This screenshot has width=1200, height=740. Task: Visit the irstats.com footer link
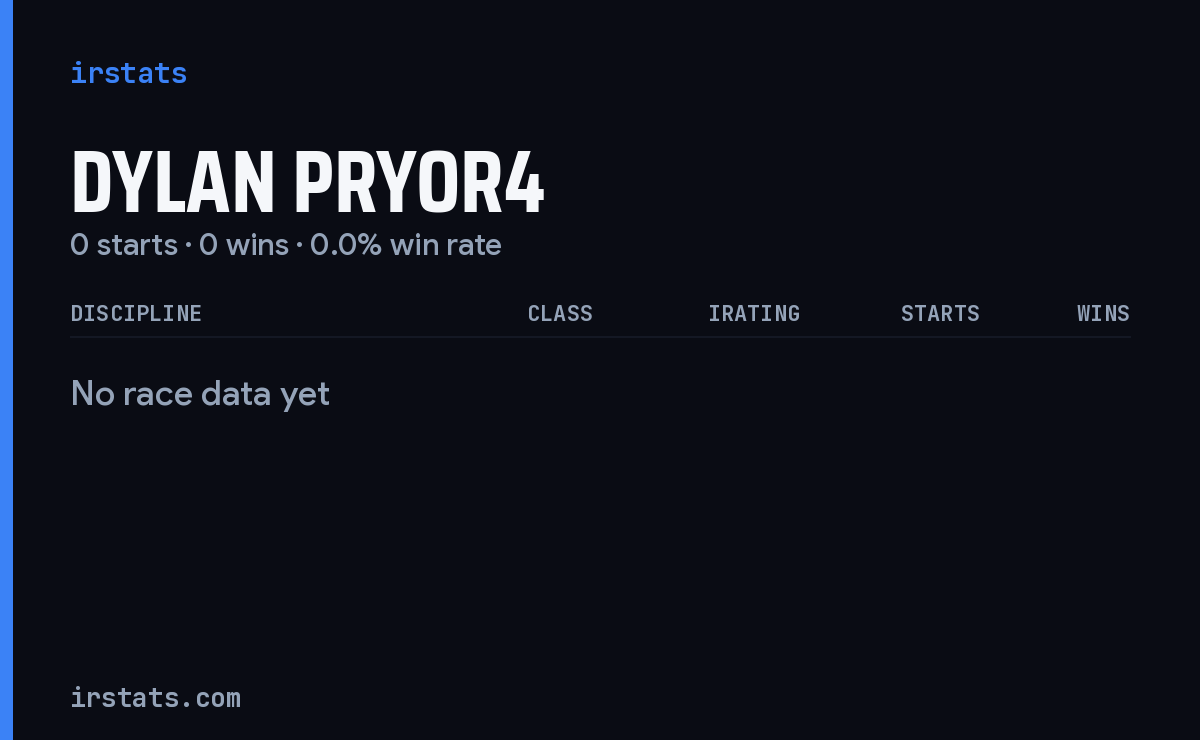[156, 697]
